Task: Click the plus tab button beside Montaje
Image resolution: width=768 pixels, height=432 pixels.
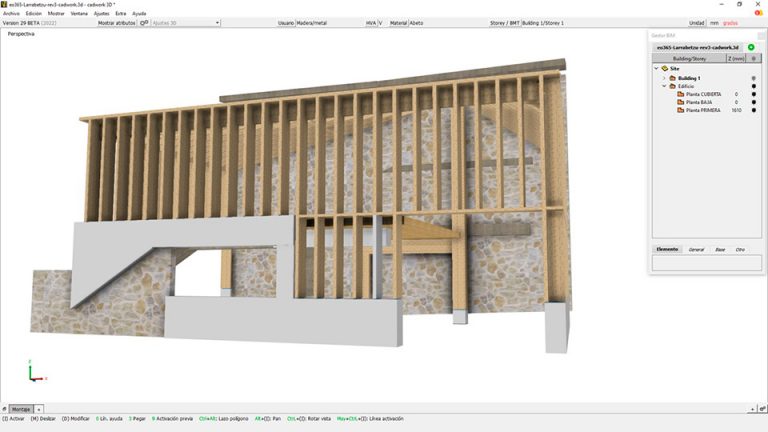Action: tap(39, 409)
